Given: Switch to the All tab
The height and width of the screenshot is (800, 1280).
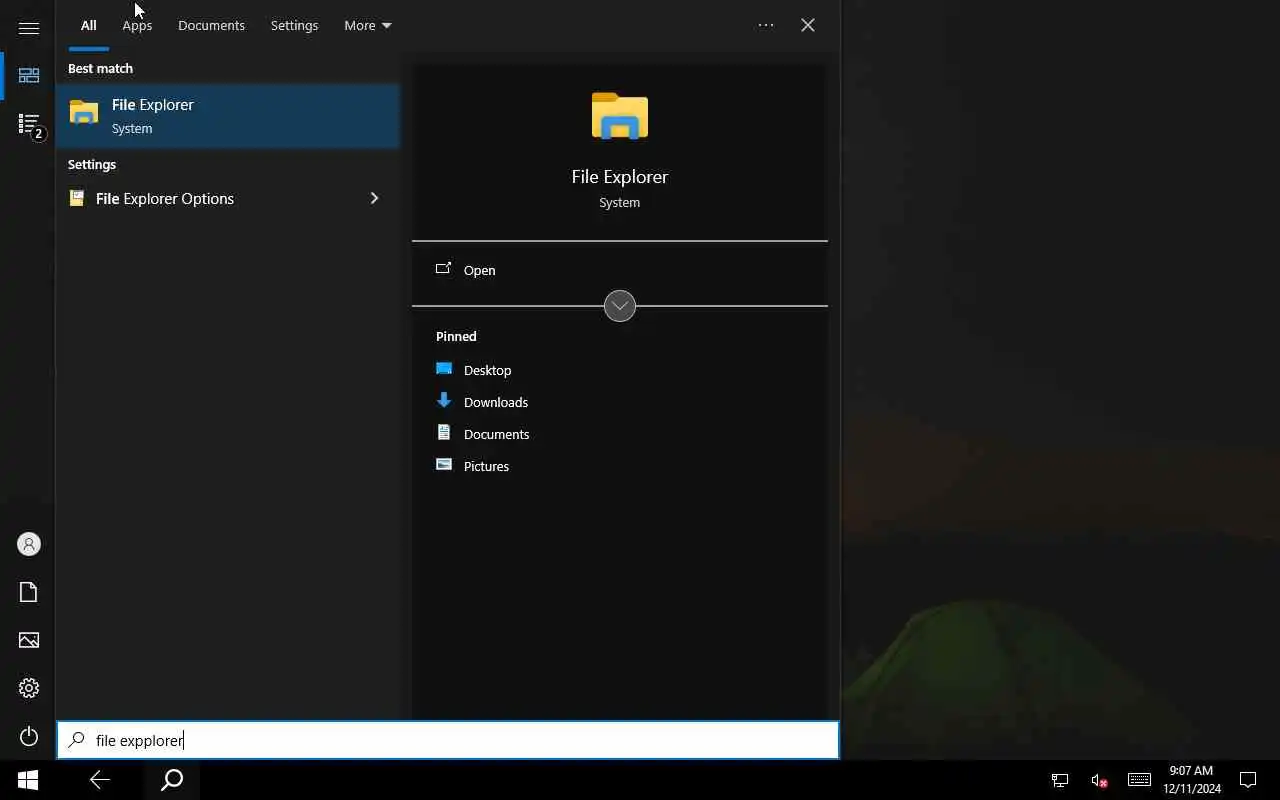Looking at the screenshot, I should point(89,25).
